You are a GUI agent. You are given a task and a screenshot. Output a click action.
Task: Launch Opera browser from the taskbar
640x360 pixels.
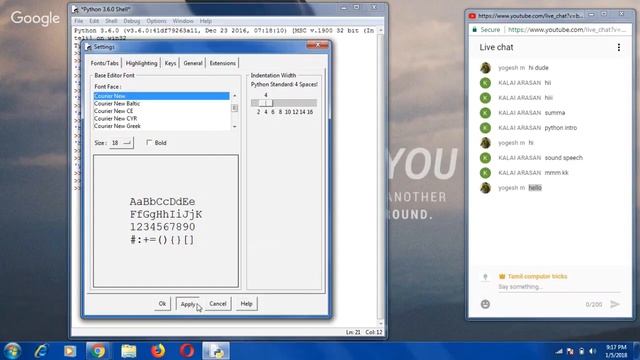[187, 351]
